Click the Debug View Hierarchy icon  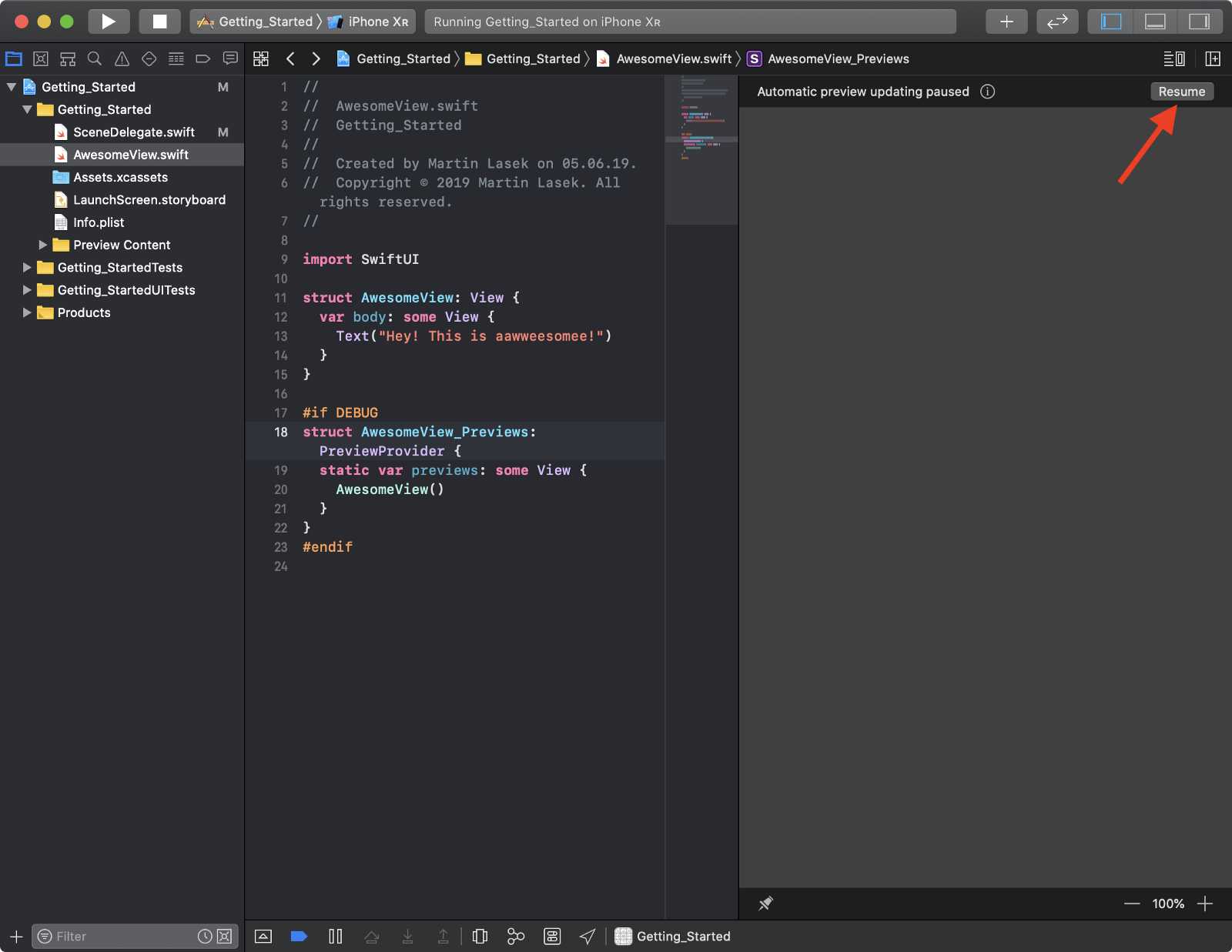coord(480,936)
